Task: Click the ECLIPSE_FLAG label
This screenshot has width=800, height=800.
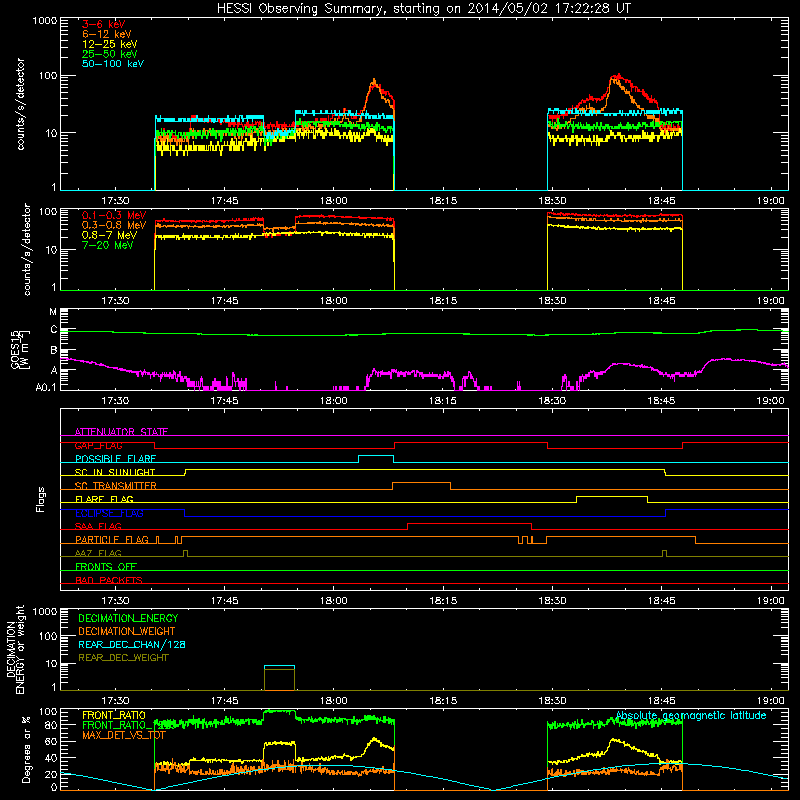Action: coord(109,513)
